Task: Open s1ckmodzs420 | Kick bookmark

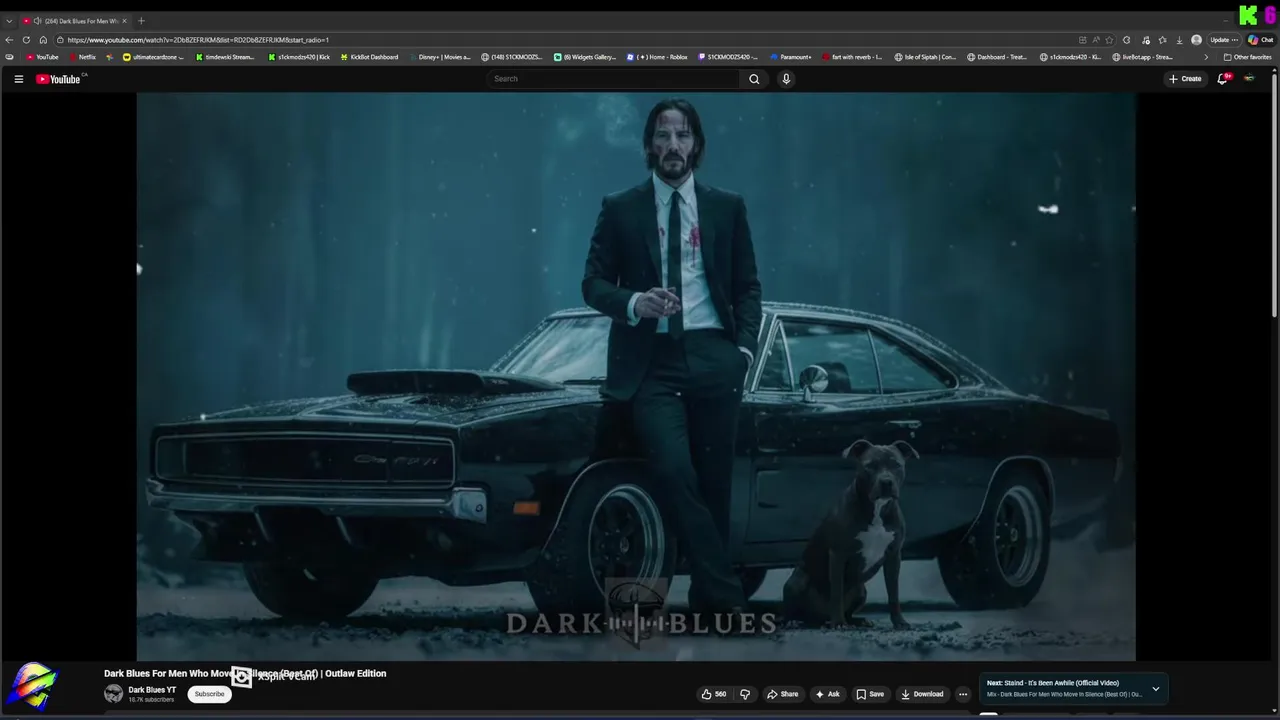Action: tap(299, 57)
